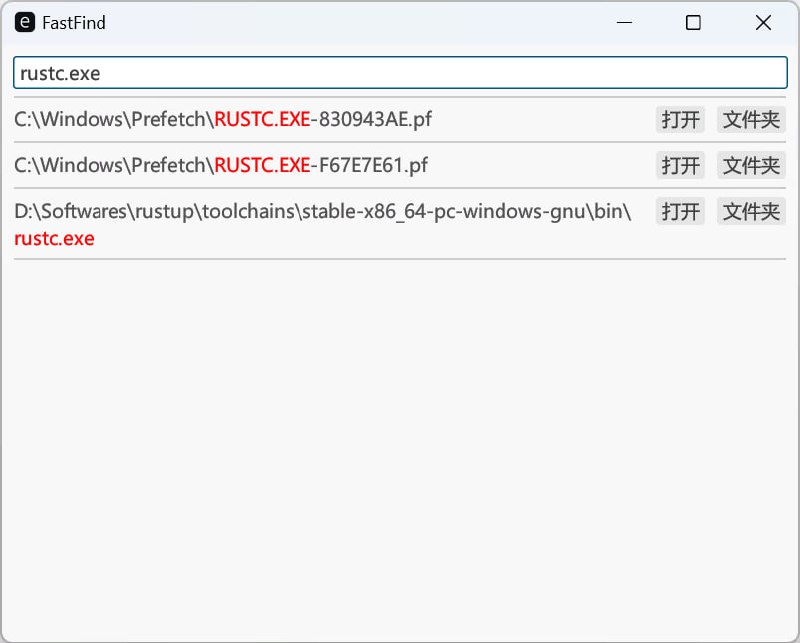Click the blank title bar area beside FastFind
The height and width of the screenshot is (643, 800).
pyautogui.click(x=350, y=22)
